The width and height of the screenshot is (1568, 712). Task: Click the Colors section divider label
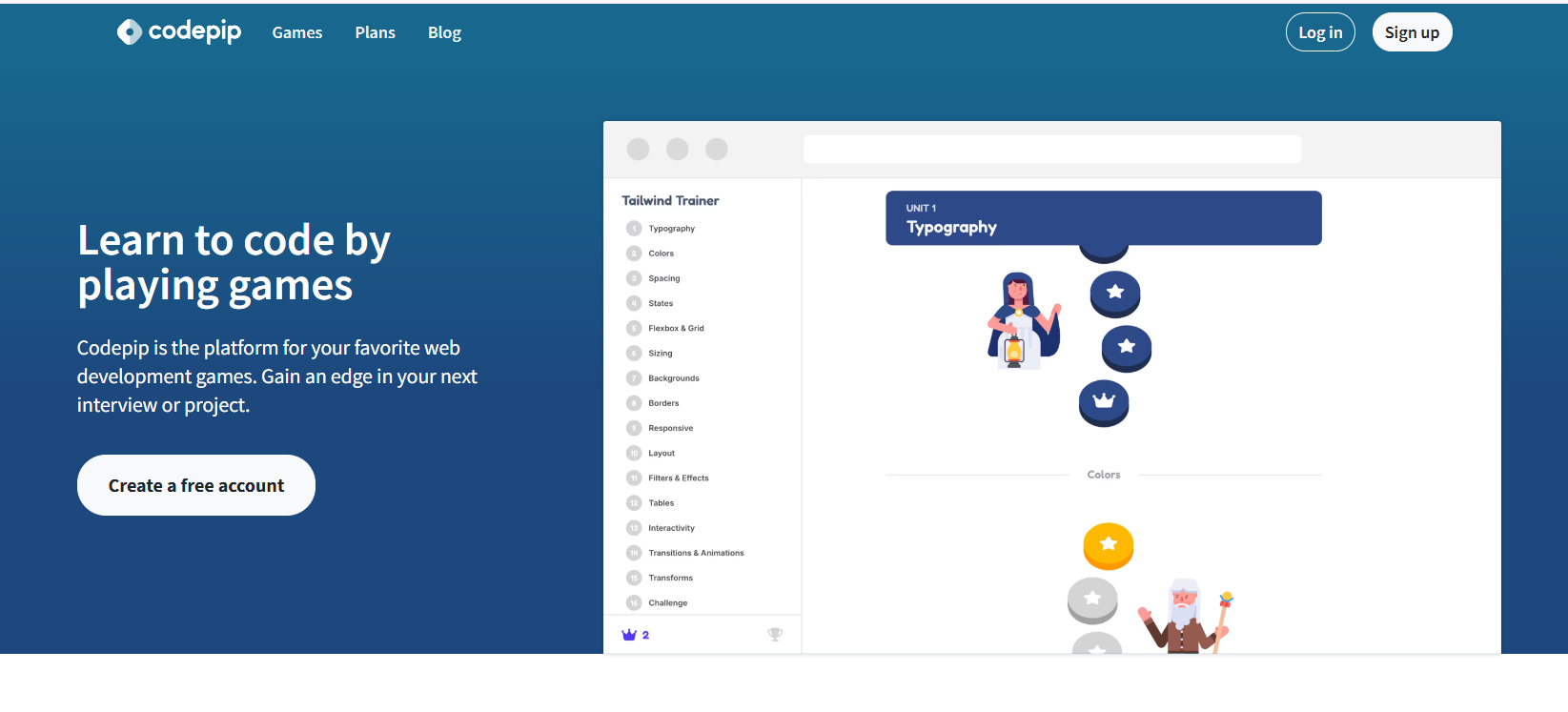(x=1104, y=475)
